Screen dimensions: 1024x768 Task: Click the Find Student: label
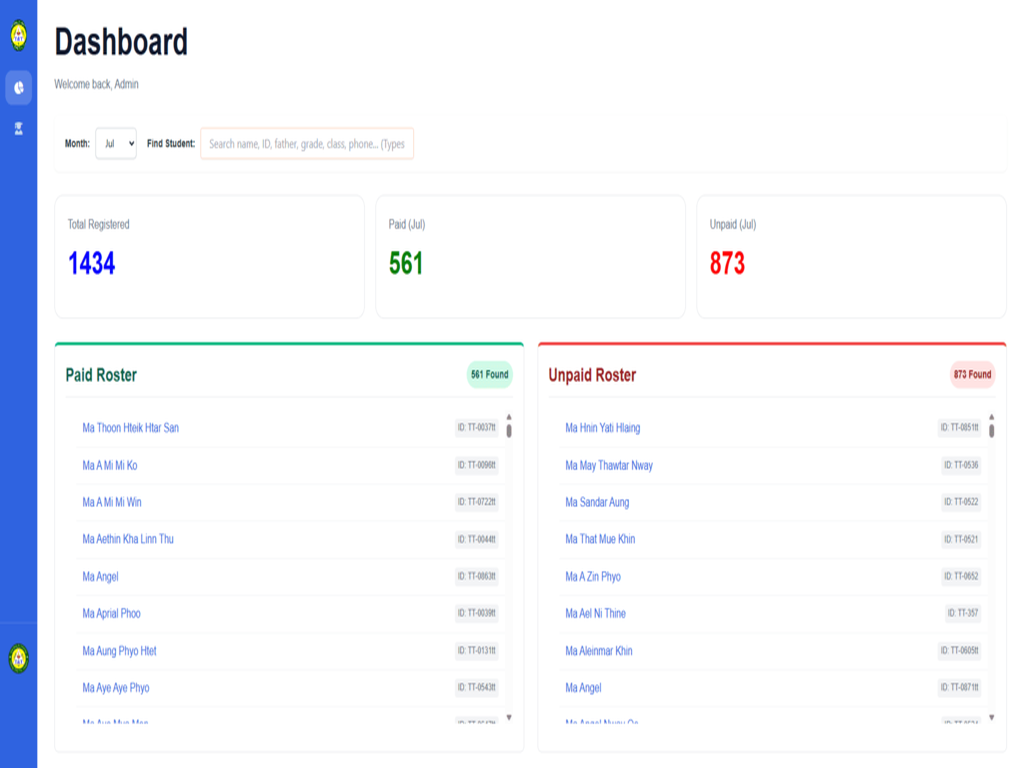170,144
